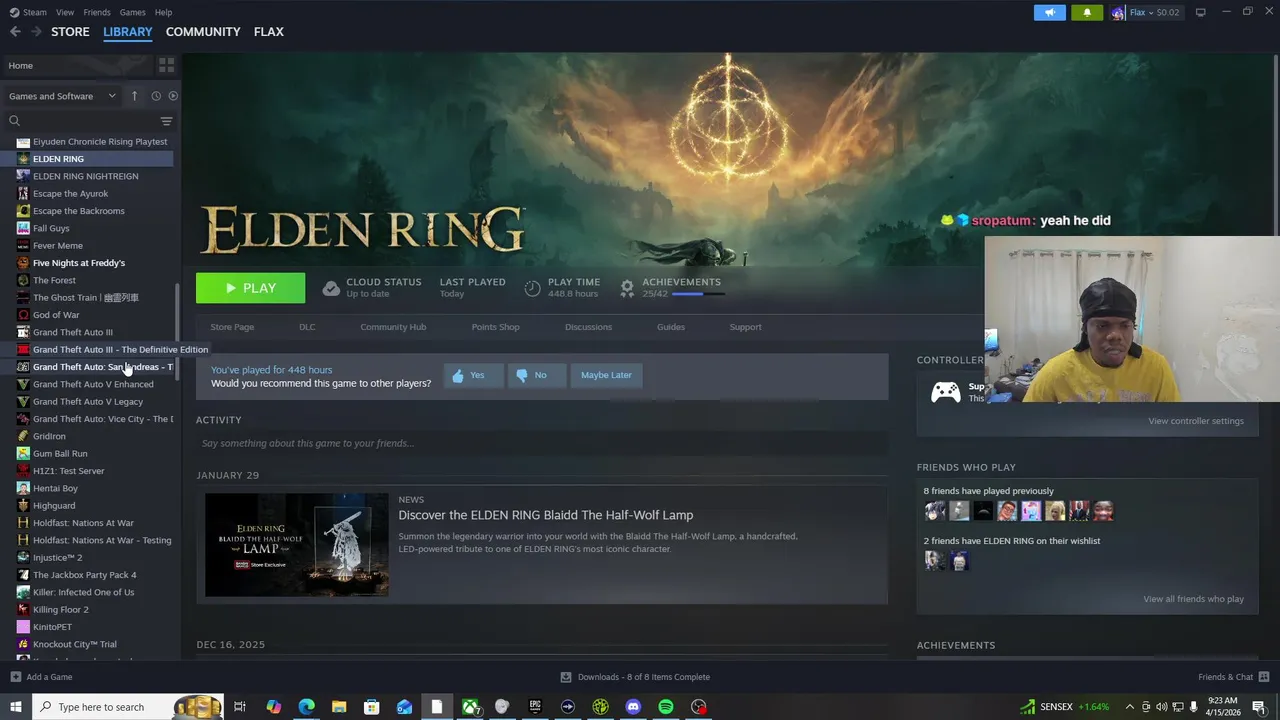Open the Help menu

[163, 12]
